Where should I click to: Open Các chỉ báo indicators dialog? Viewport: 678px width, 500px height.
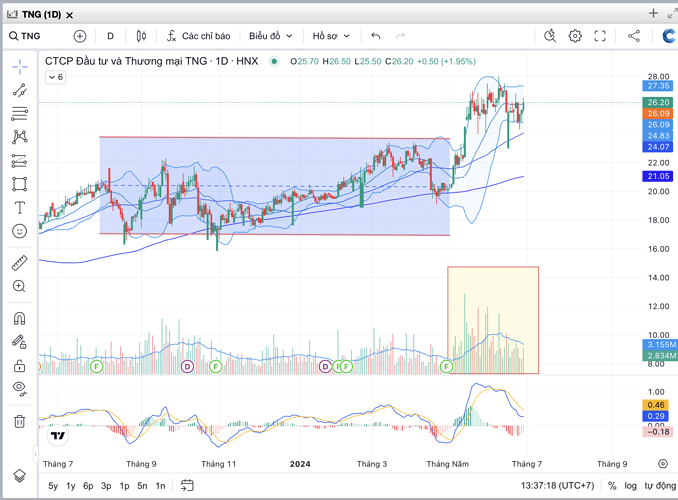[198, 36]
